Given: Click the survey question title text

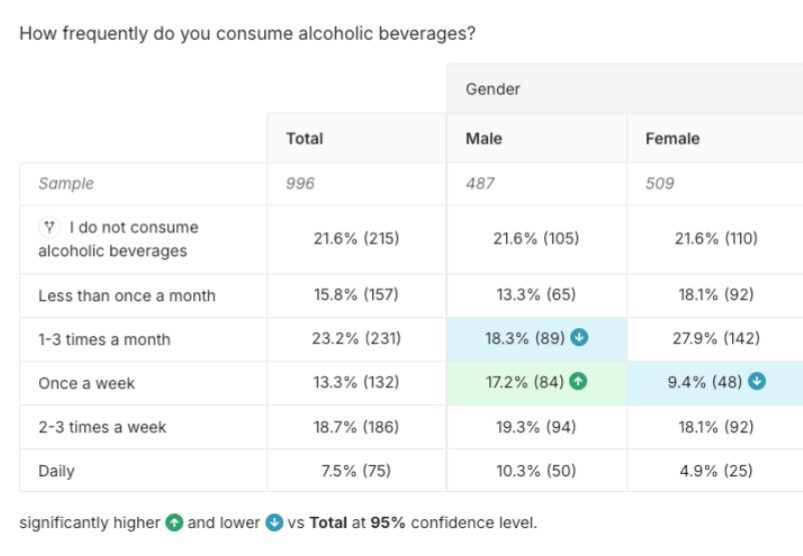Looking at the screenshot, I should [247, 33].
